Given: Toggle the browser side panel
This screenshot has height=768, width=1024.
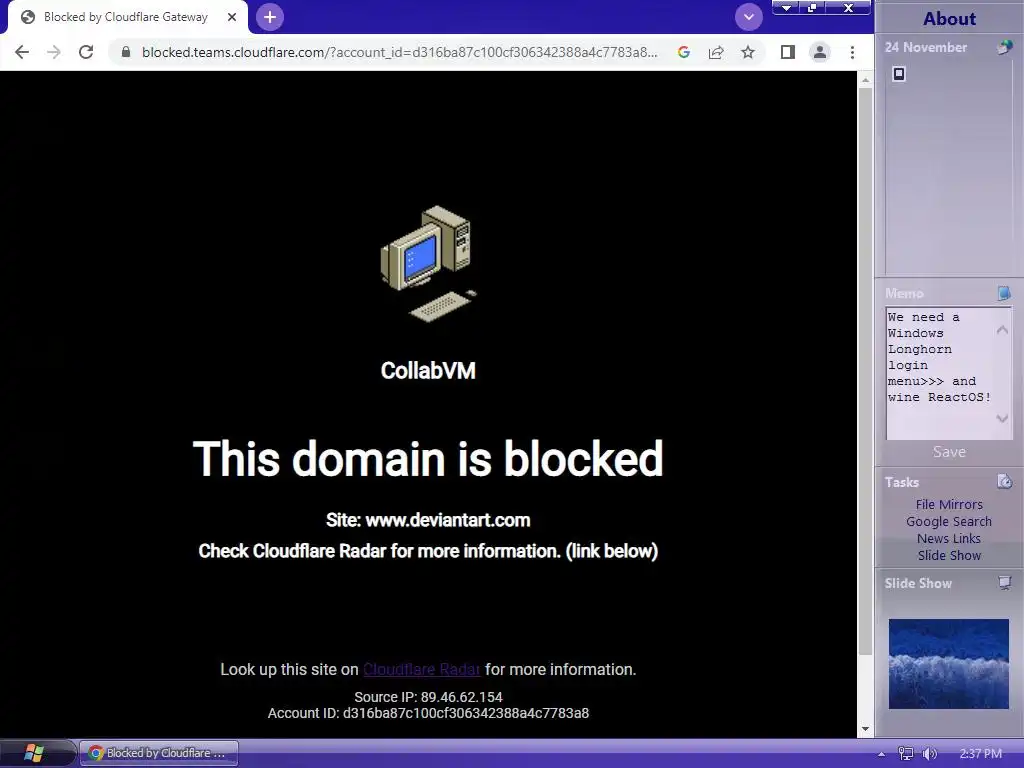Looking at the screenshot, I should 788,52.
